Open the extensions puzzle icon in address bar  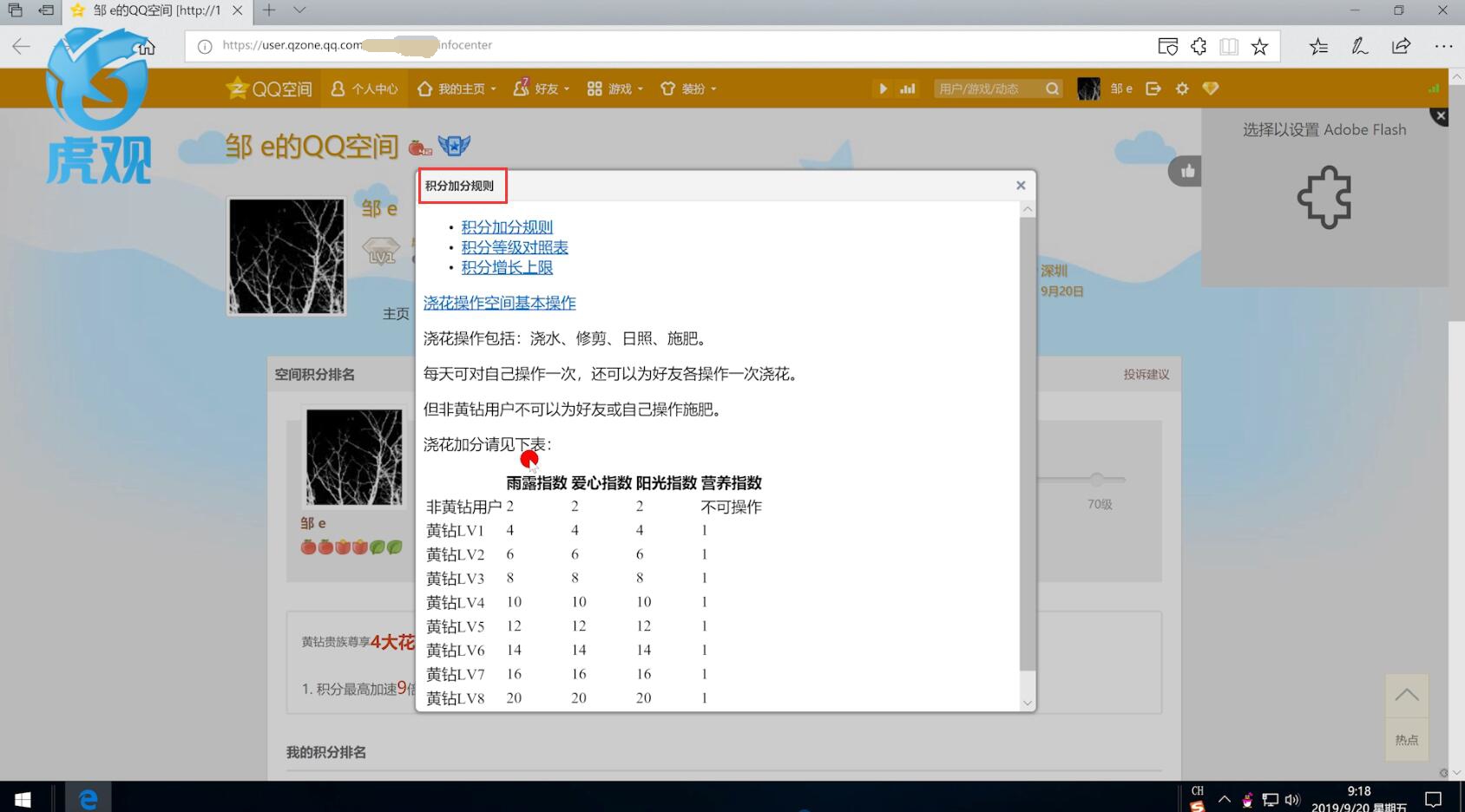point(1199,46)
